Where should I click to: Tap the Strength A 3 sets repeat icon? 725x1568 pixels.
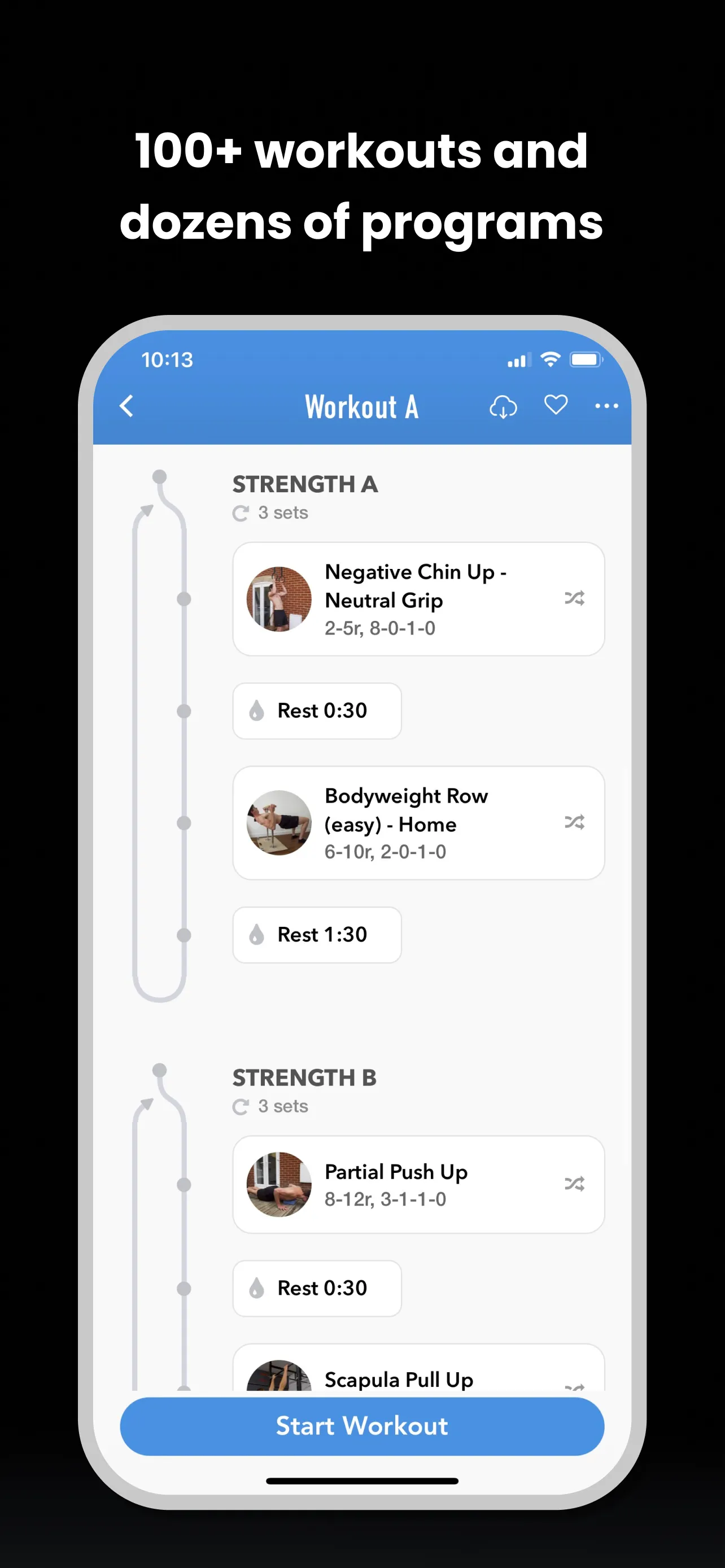(241, 514)
